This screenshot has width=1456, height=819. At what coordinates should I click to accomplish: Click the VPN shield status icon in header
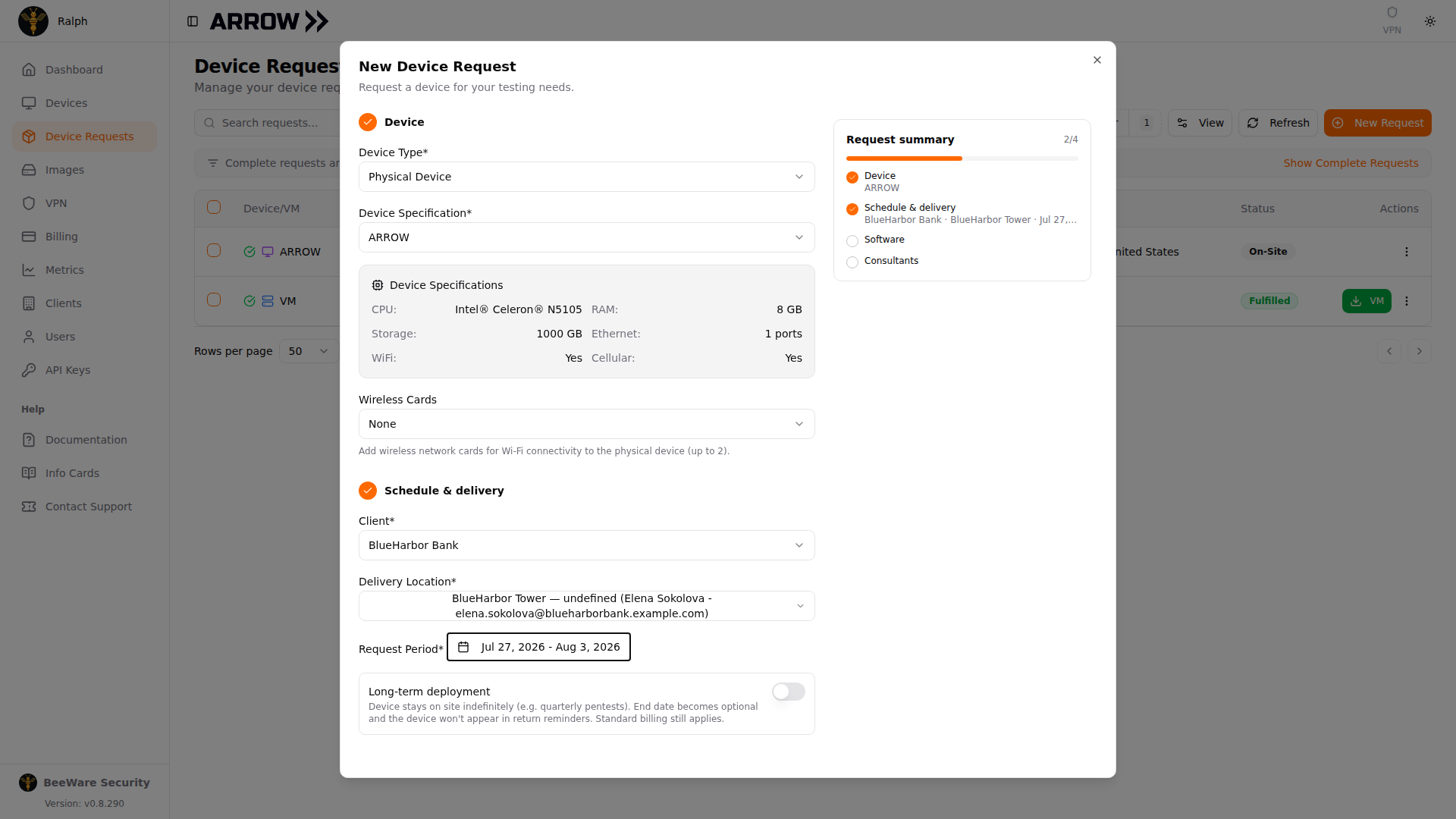[1392, 13]
